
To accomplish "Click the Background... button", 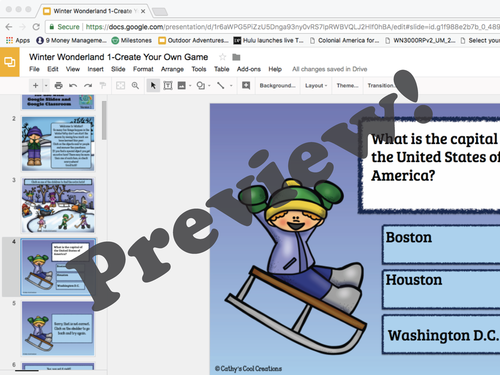I will [x=277, y=86].
